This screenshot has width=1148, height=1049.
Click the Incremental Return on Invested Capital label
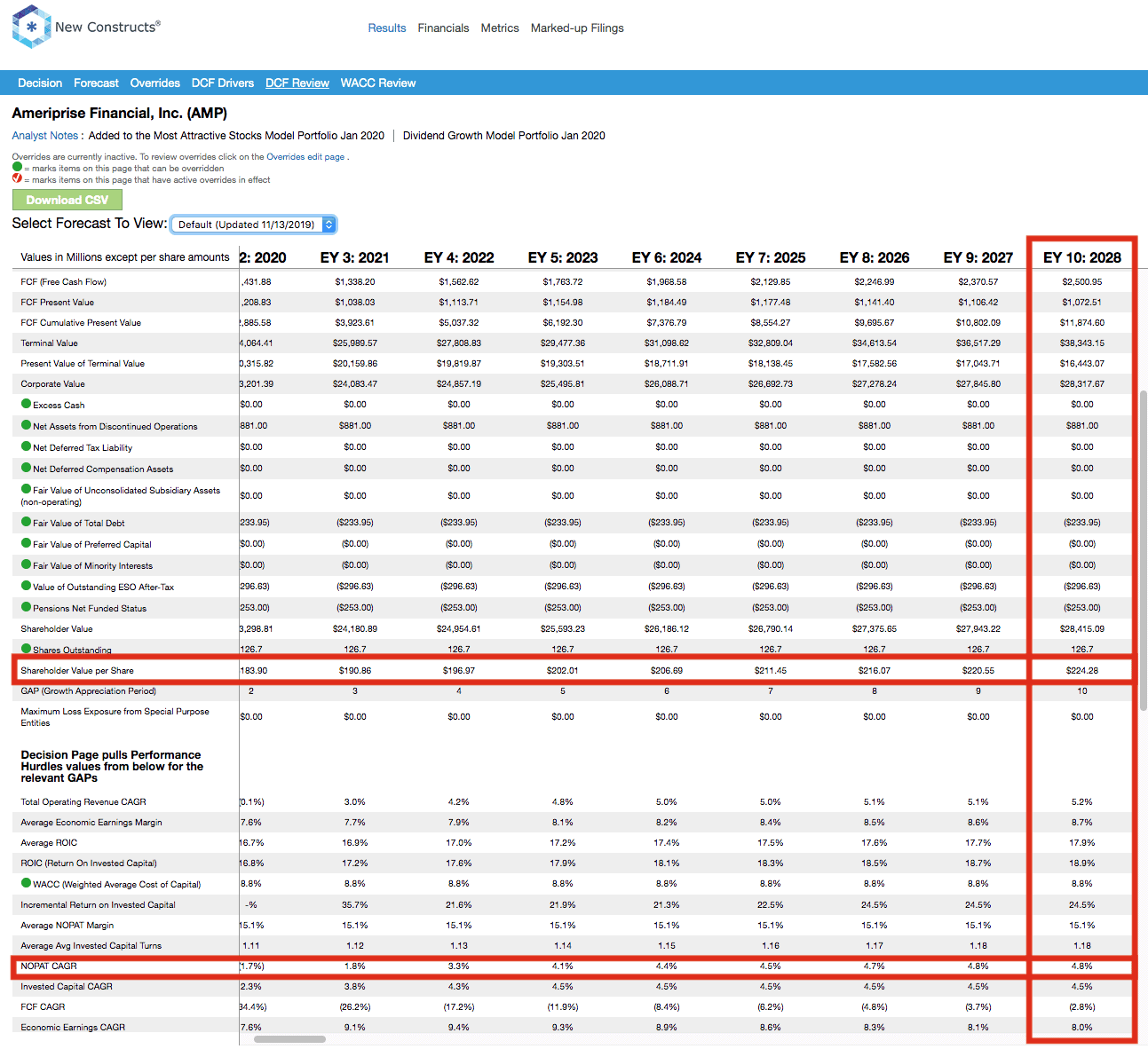point(98,904)
